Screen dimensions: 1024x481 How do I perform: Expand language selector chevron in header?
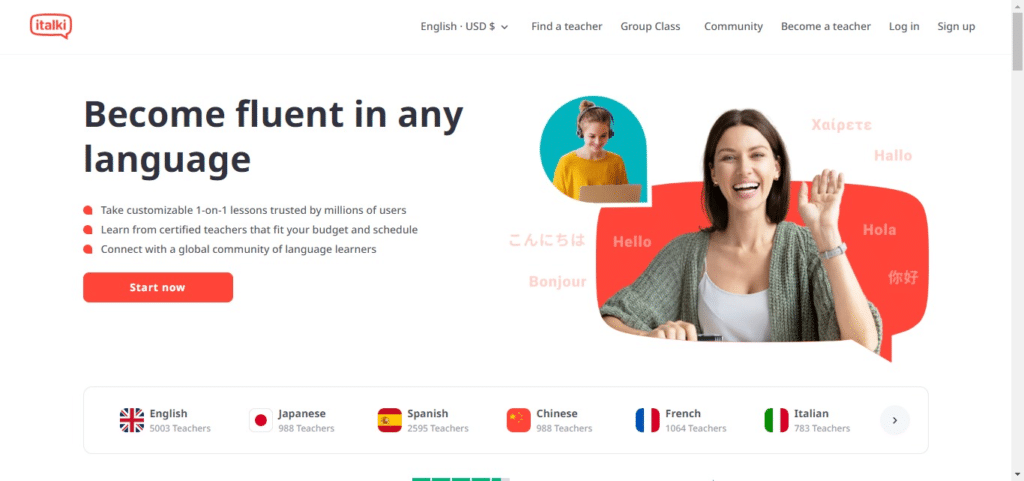click(504, 27)
